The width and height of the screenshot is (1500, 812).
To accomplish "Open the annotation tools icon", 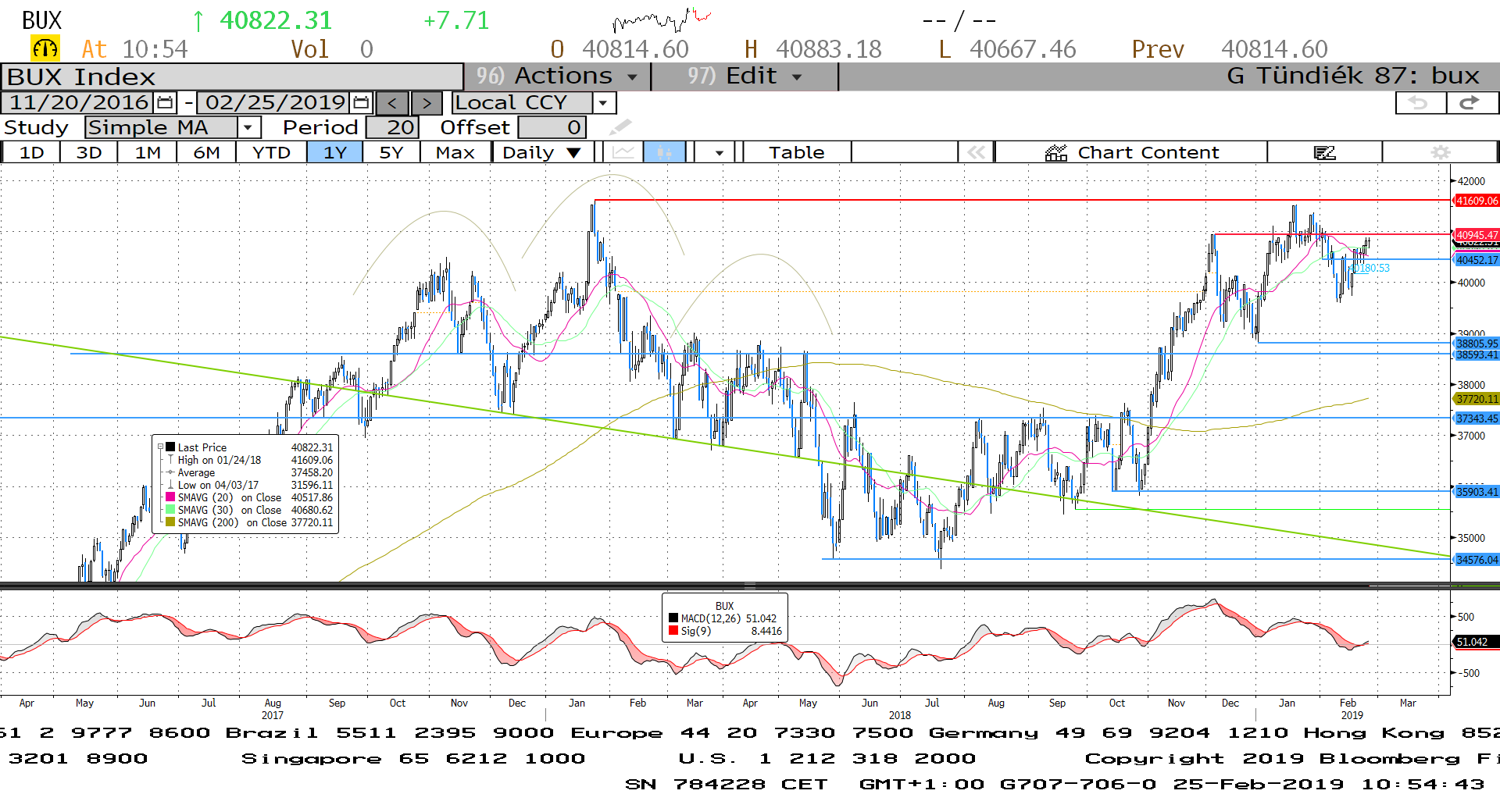I will [1325, 152].
